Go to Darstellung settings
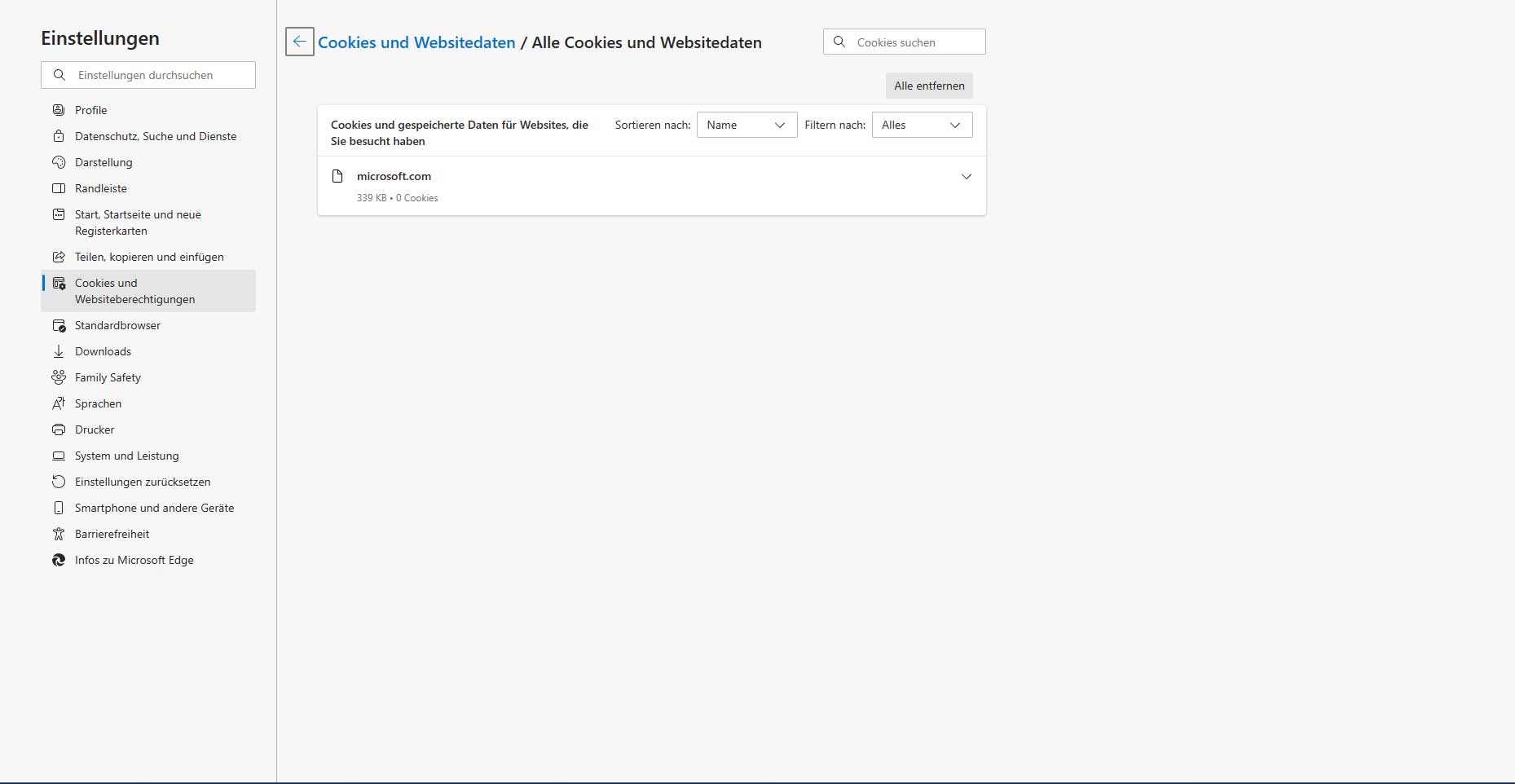This screenshot has height=784, width=1515. point(148,162)
